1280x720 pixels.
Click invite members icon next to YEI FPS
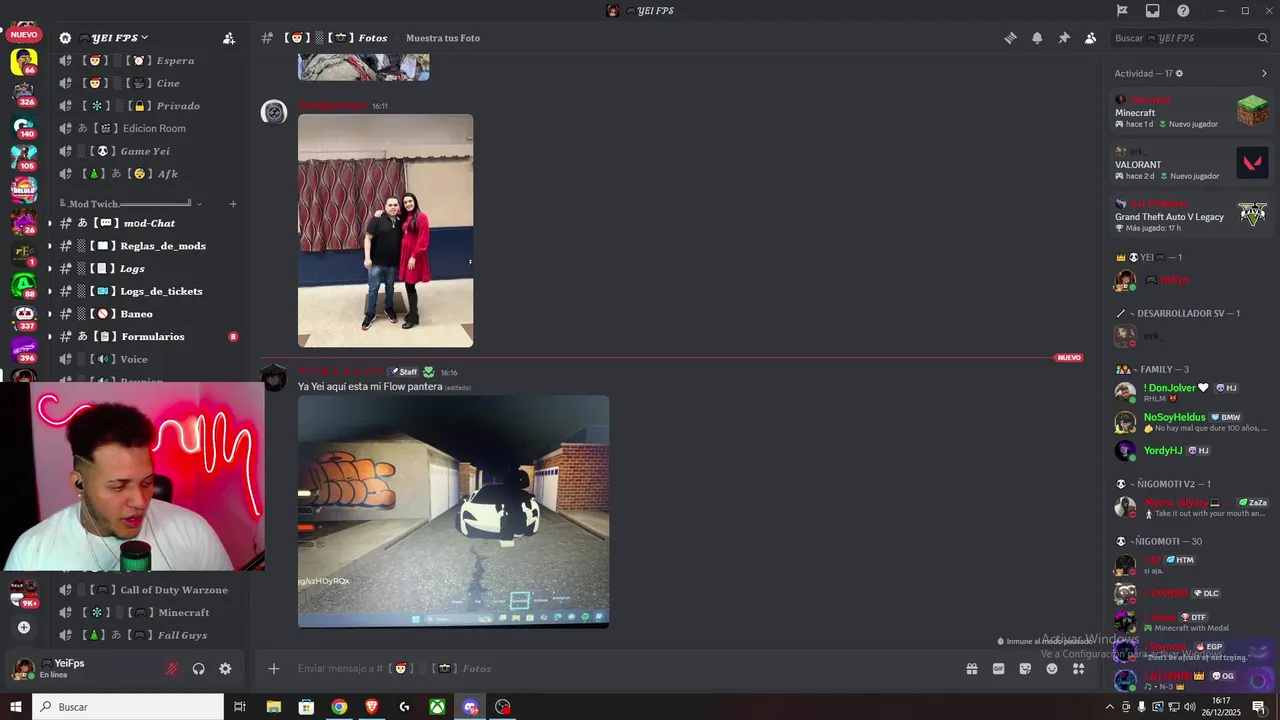[229, 38]
